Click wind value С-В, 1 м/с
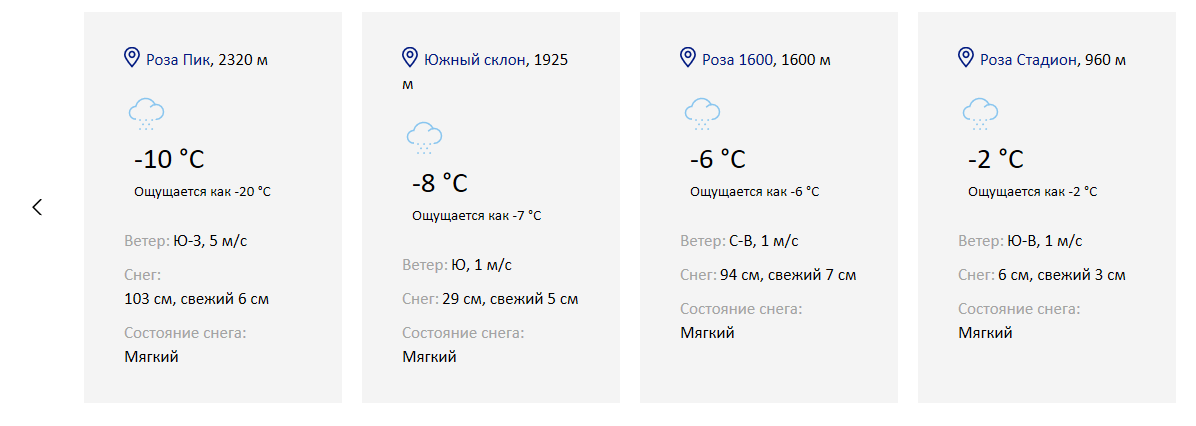The image size is (1196, 426). tap(763, 242)
